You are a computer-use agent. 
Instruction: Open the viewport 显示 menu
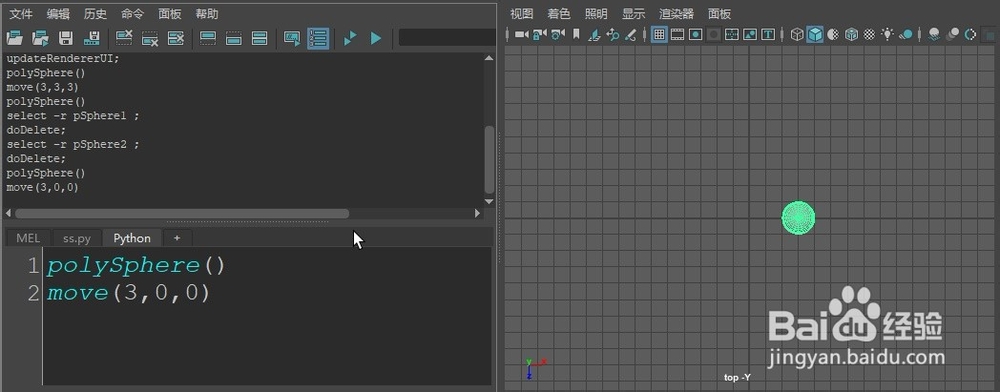(633, 14)
